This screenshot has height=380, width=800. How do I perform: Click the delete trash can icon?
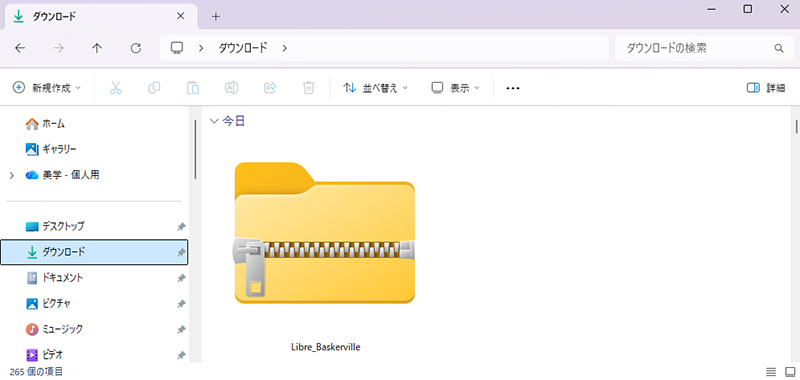309,88
